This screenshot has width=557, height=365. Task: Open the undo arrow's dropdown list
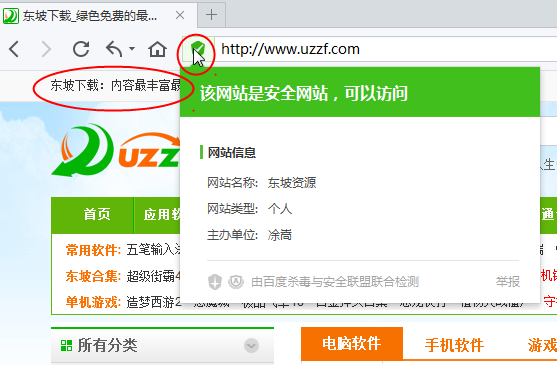[x=132, y=48]
